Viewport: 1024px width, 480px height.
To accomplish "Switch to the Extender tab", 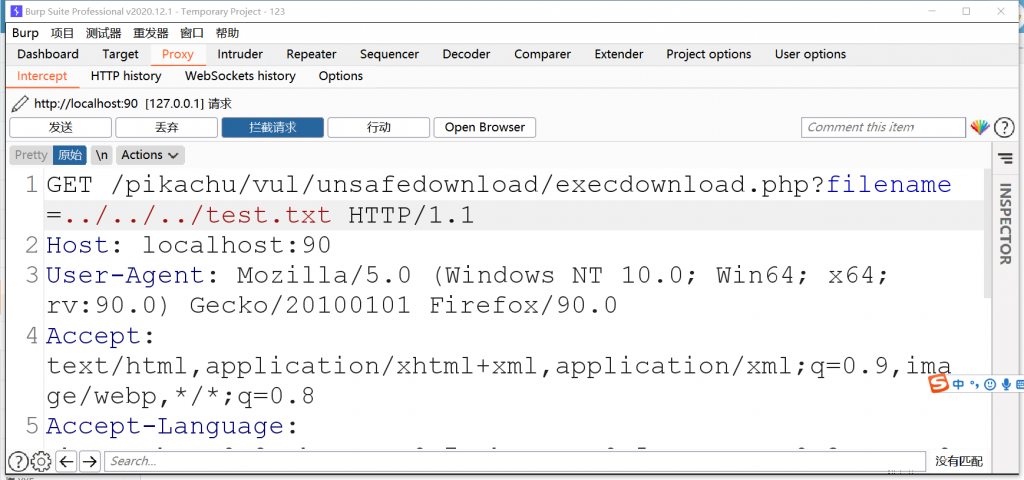I will click(x=619, y=54).
